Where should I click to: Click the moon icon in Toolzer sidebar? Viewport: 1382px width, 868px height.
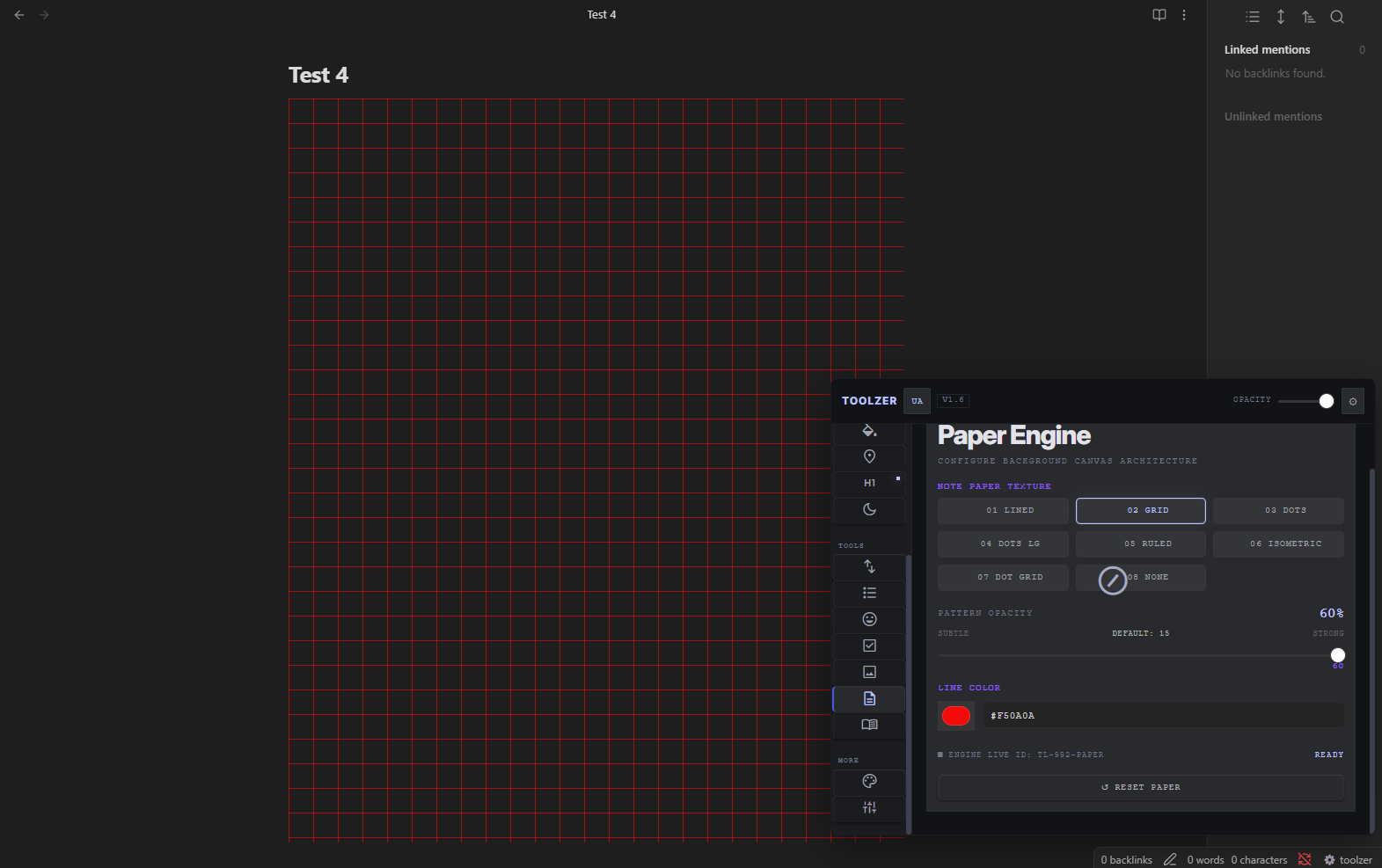click(x=869, y=509)
